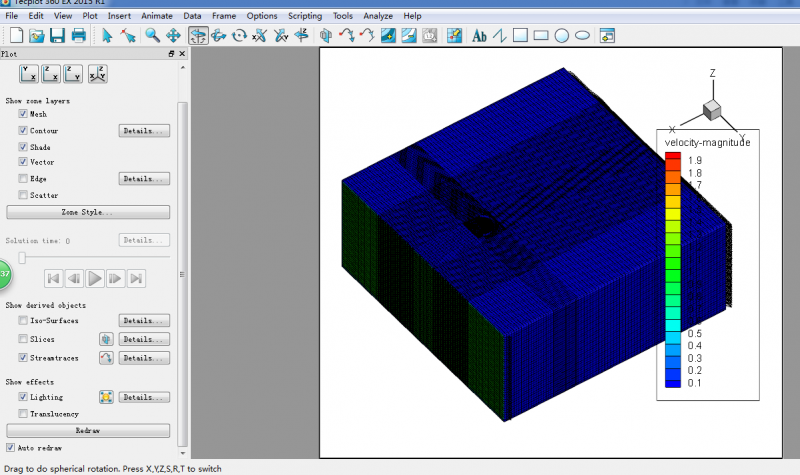Open the Animate menu
The image size is (800, 475).
pos(157,16)
